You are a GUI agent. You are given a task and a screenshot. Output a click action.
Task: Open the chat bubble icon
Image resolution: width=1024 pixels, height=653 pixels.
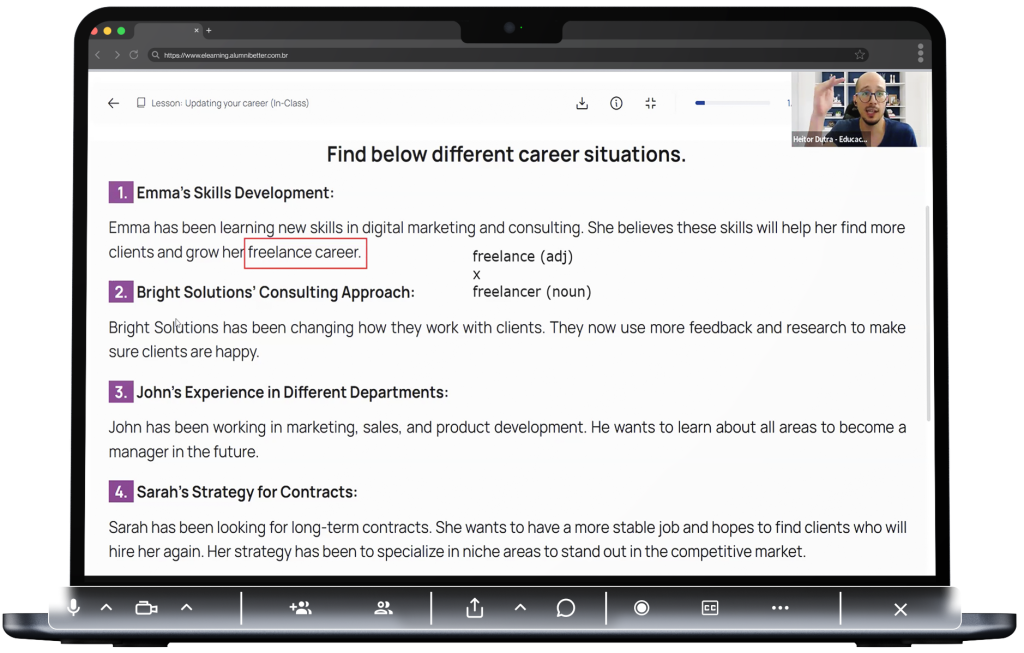(x=565, y=608)
